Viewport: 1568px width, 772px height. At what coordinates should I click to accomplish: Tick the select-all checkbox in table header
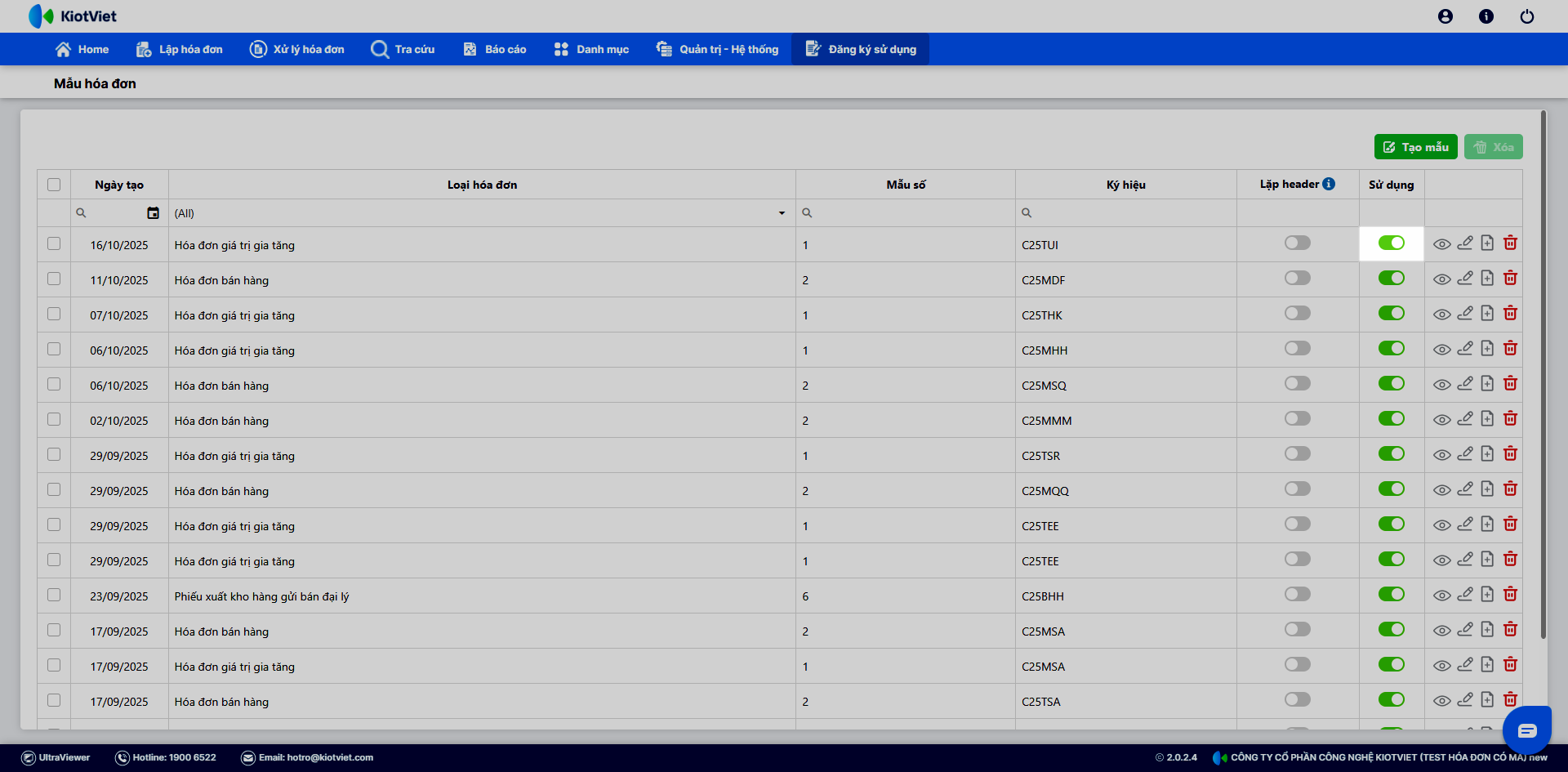pyautogui.click(x=54, y=185)
